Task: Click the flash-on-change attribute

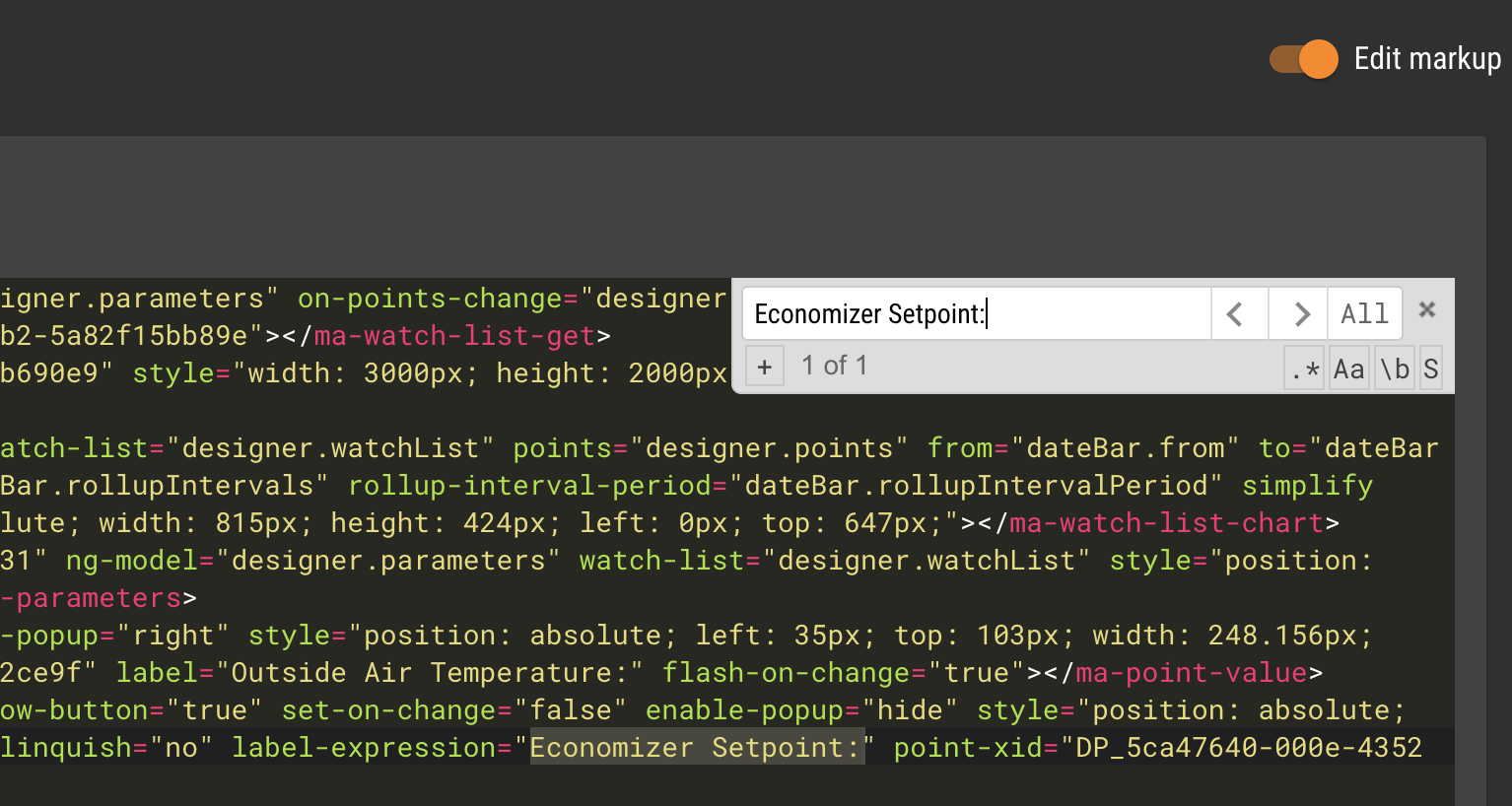Action: pyautogui.click(x=786, y=672)
